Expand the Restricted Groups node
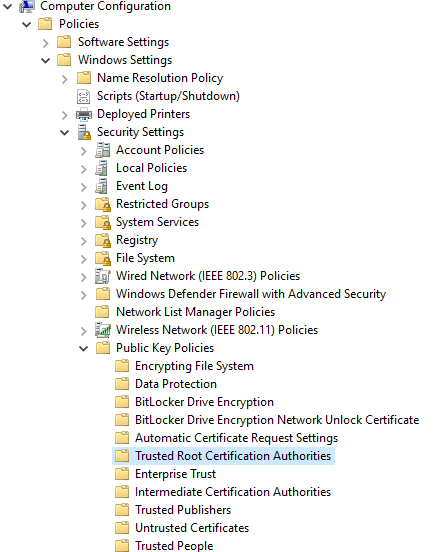The width and height of the screenshot is (444, 552). pyautogui.click(x=83, y=205)
